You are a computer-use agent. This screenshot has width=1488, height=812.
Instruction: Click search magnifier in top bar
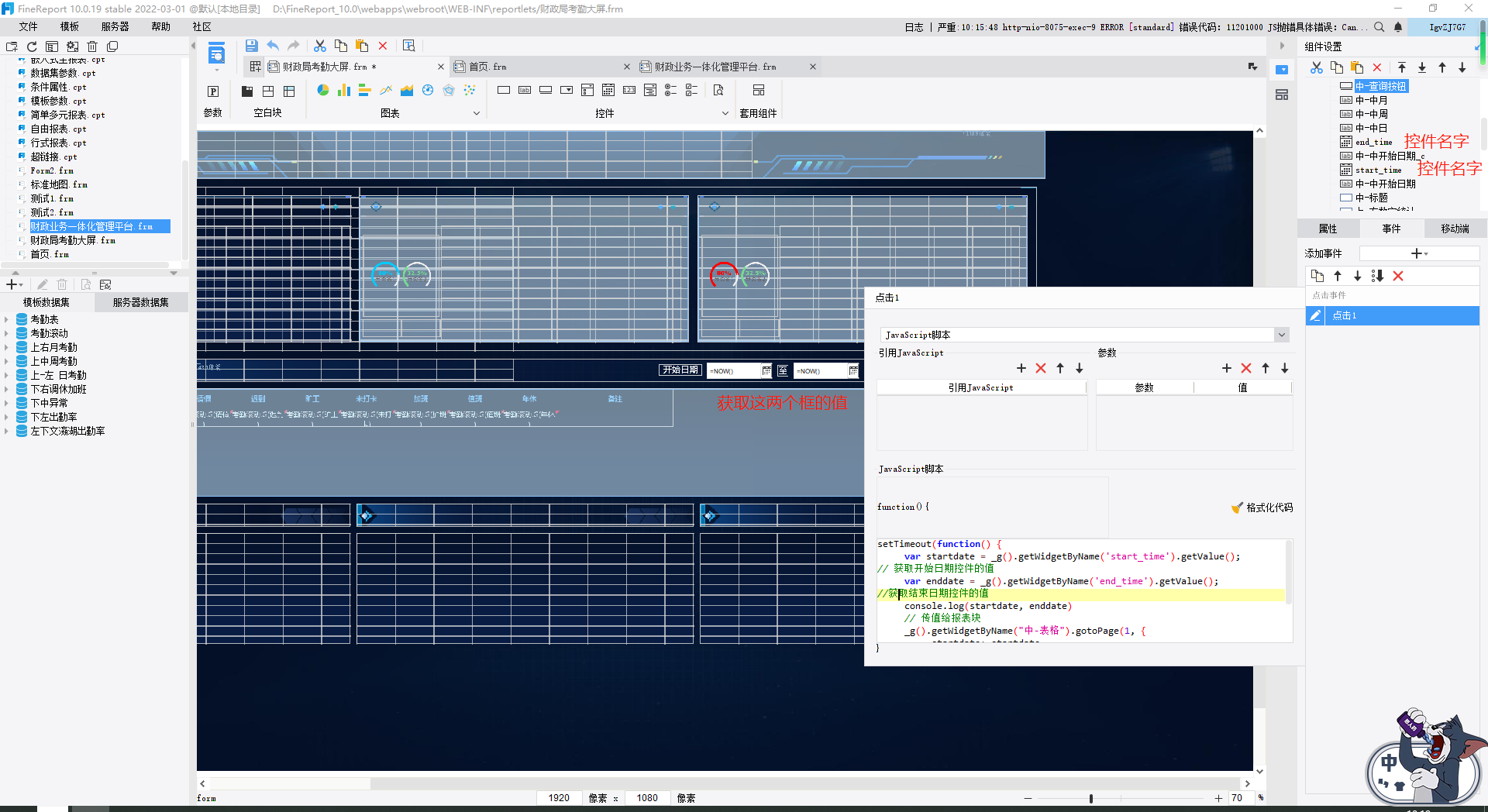click(x=1379, y=27)
